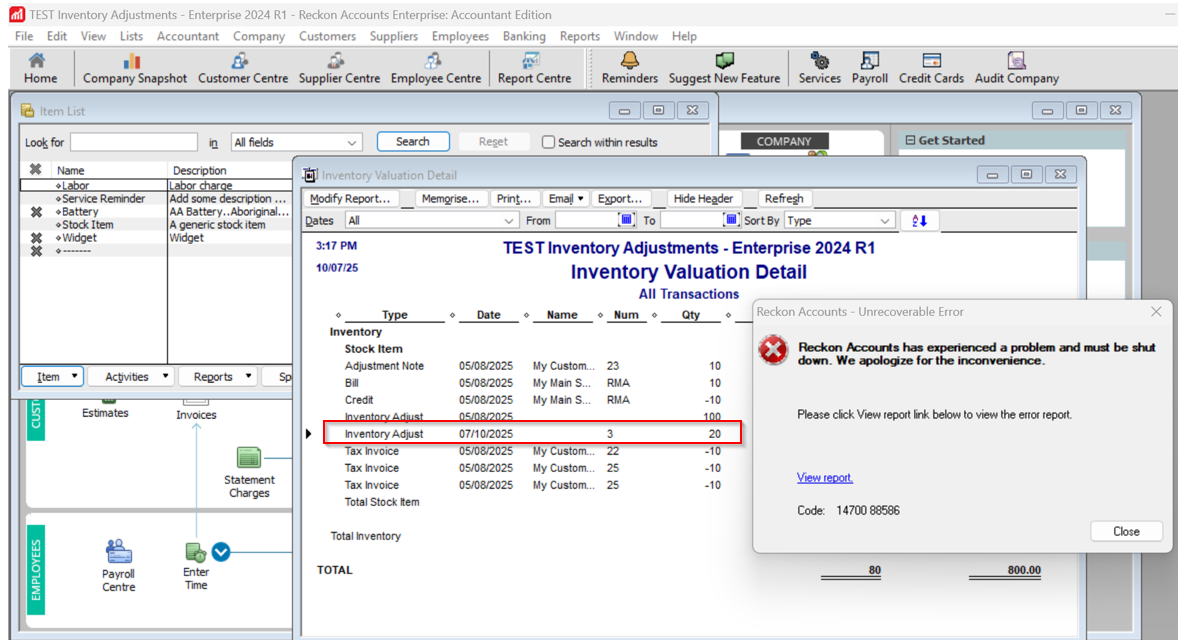The image size is (1190, 640).
Task: Open Home from the icon bar
Action: tap(39, 68)
